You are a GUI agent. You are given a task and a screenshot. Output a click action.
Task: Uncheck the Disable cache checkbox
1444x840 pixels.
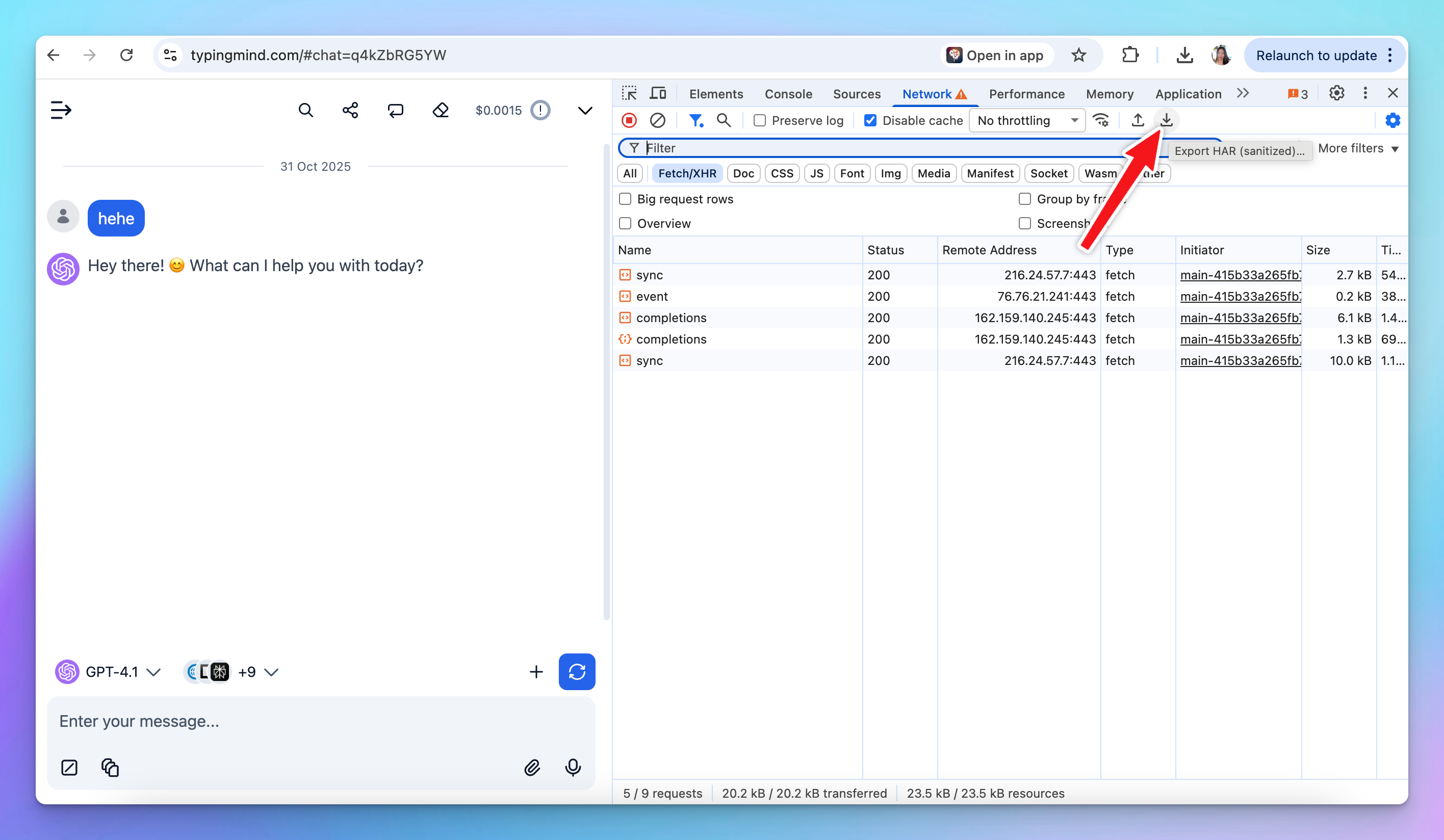pos(870,120)
